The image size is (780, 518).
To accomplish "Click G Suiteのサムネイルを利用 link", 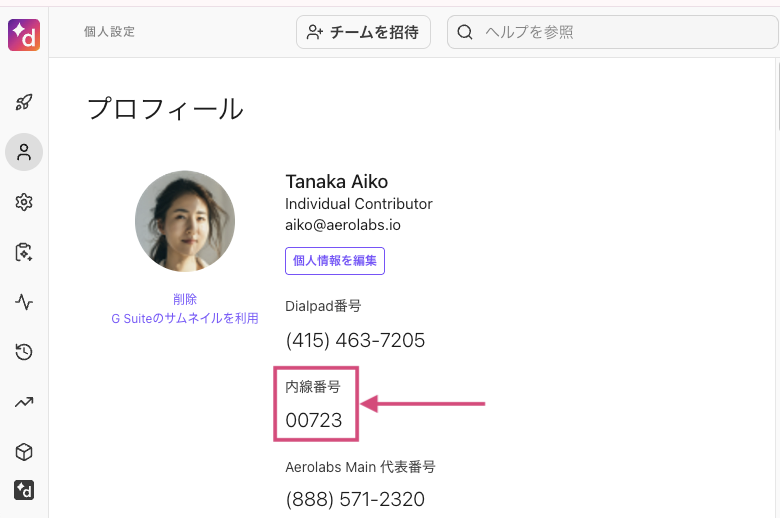I will [185, 318].
